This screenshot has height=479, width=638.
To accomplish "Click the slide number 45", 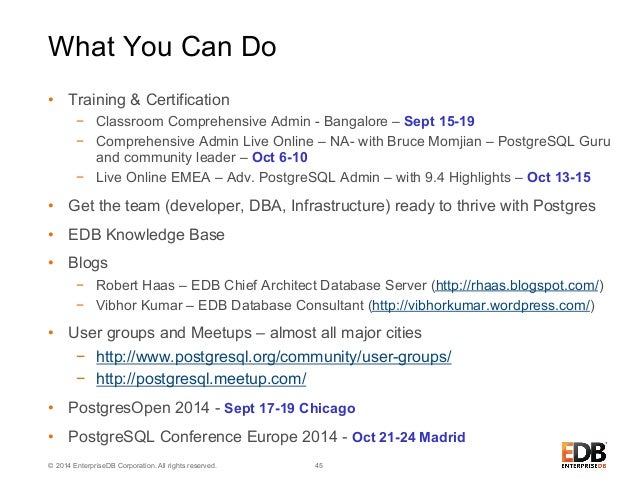I will 319,465.
